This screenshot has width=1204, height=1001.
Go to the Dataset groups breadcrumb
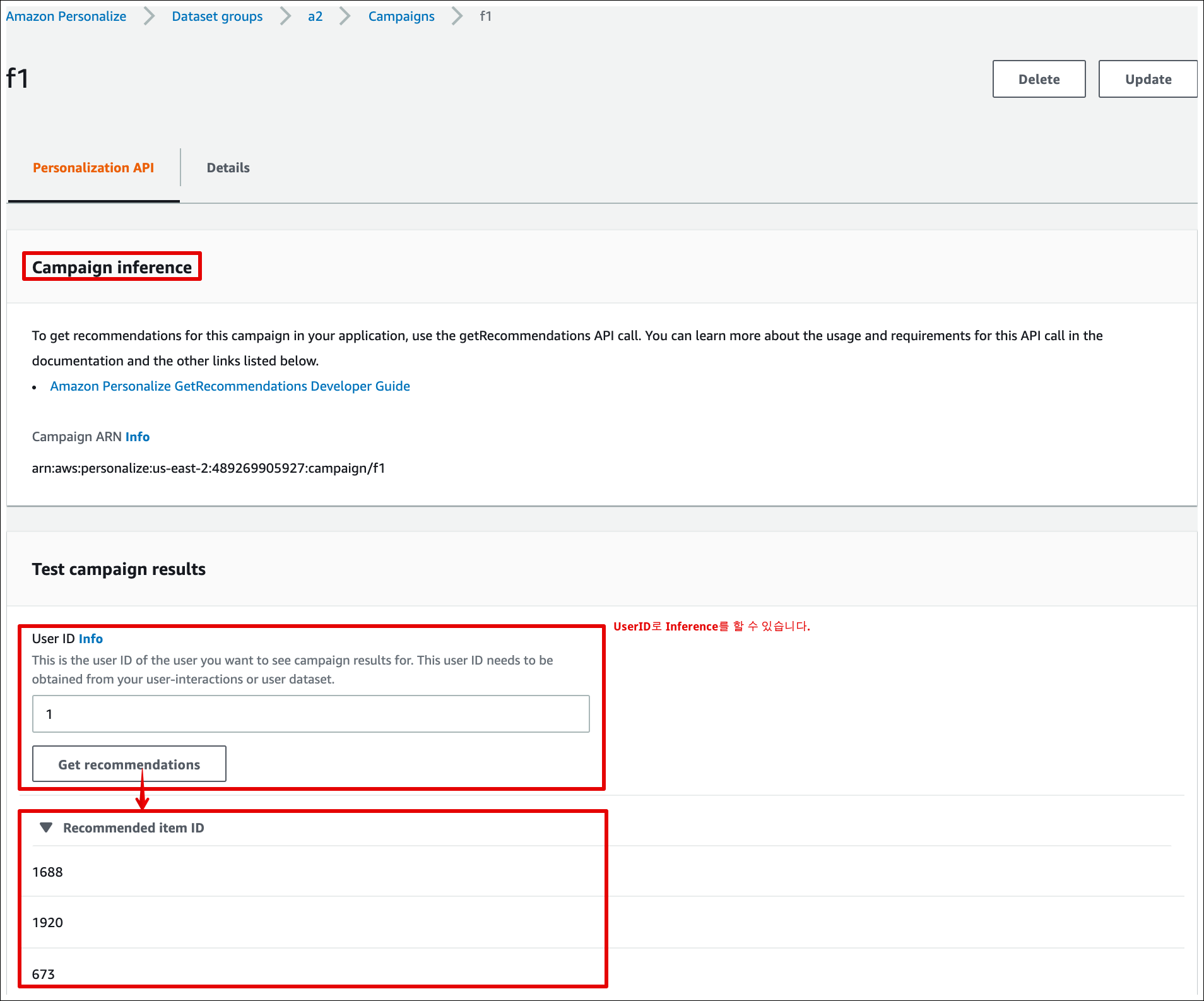point(217,16)
